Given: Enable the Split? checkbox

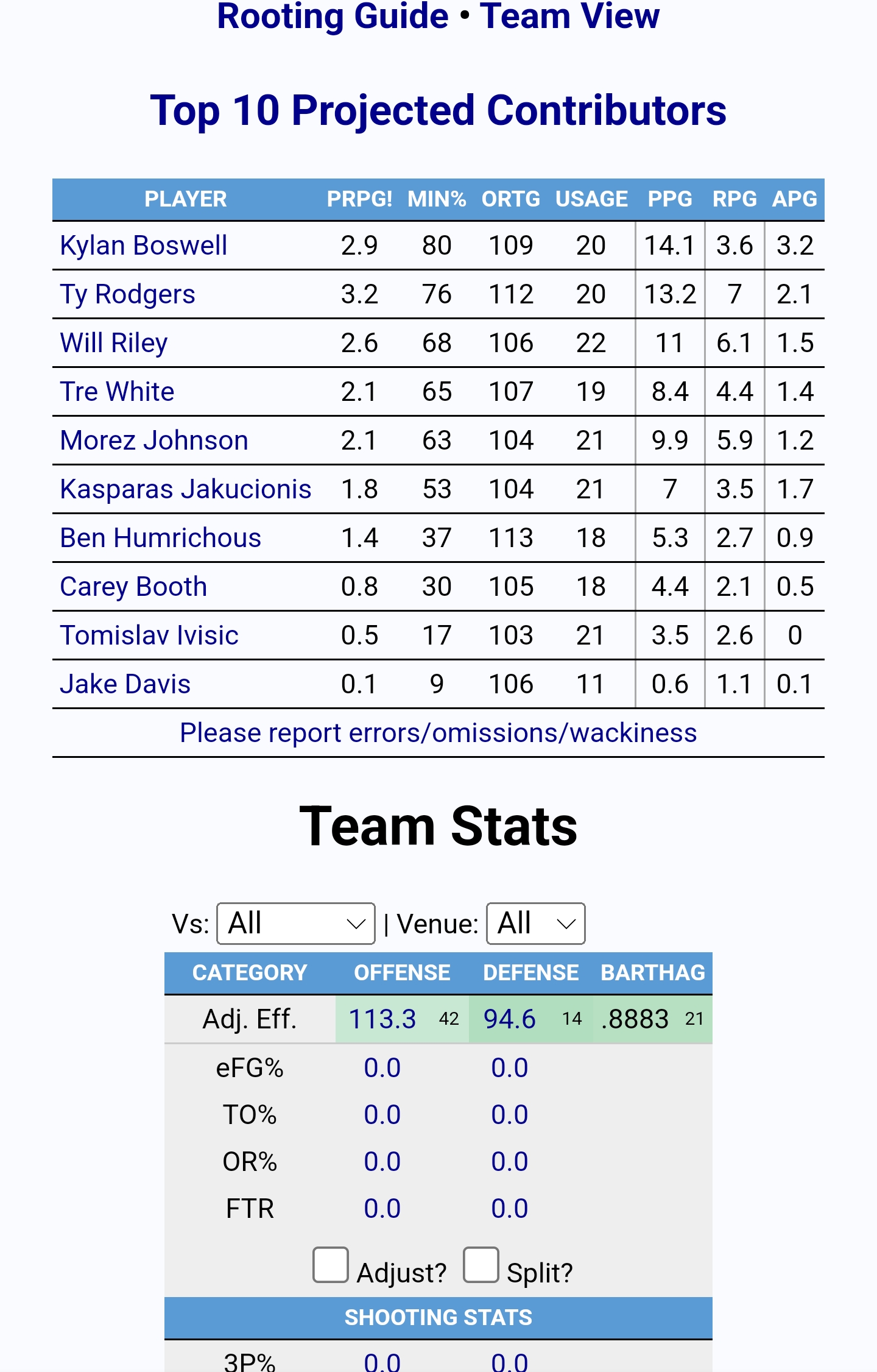Looking at the screenshot, I should tap(481, 1265).
